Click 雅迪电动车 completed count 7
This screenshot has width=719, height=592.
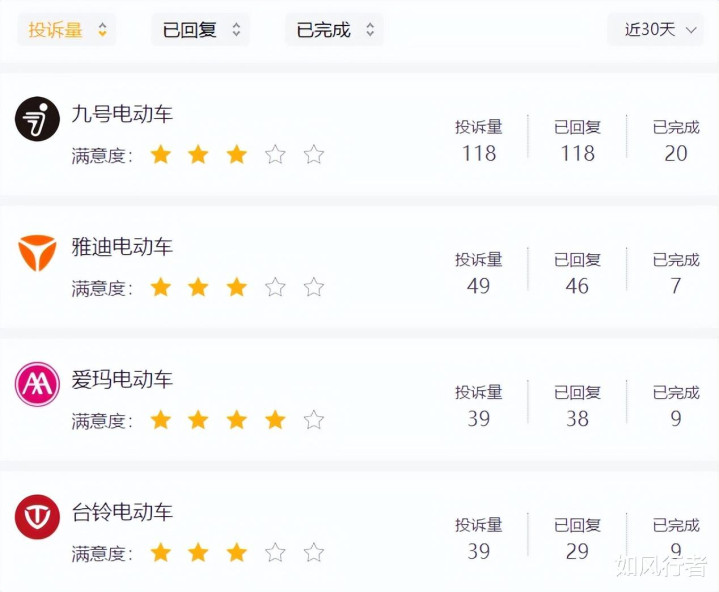tap(675, 286)
